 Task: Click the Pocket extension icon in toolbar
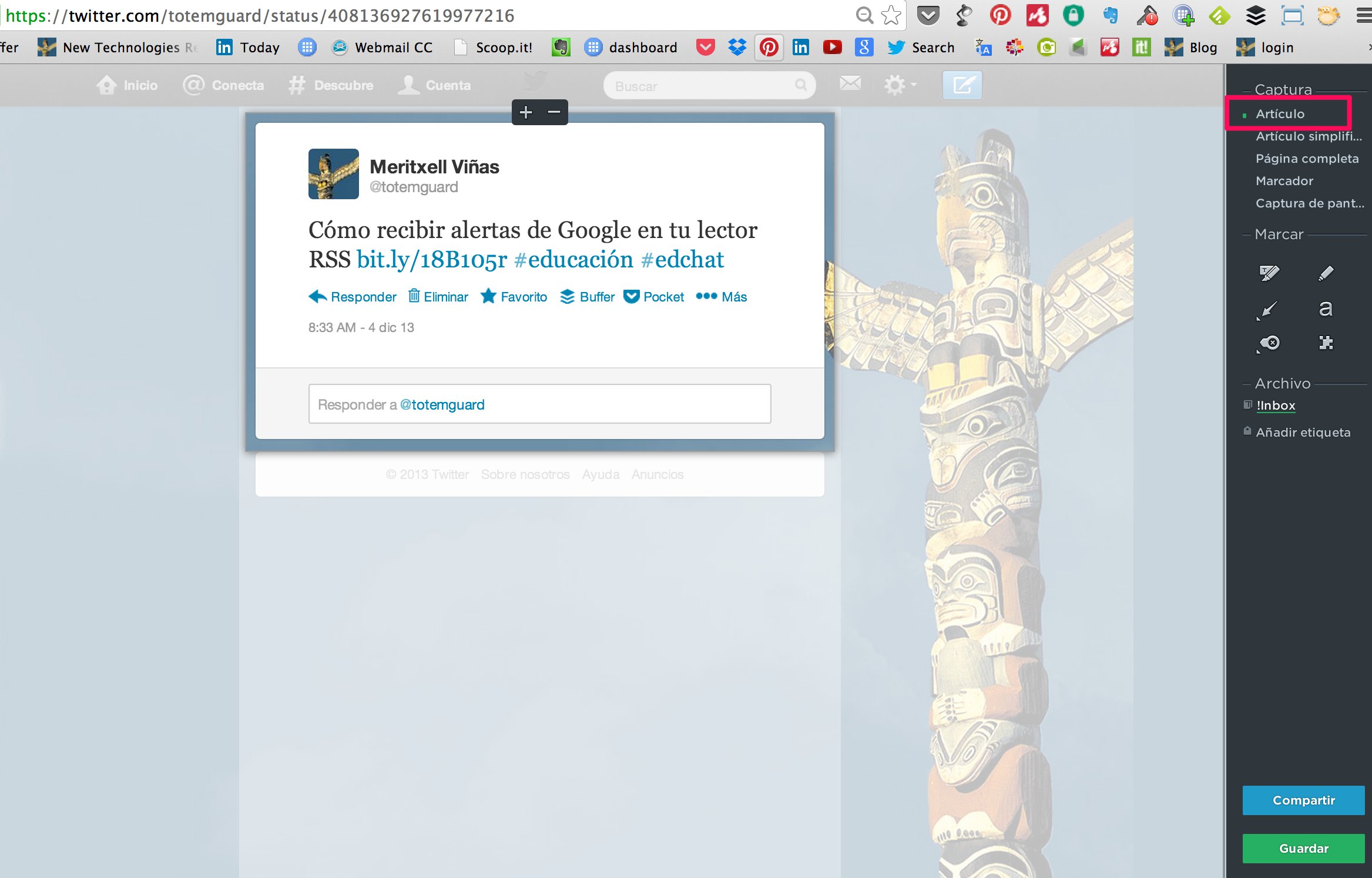pos(928,15)
